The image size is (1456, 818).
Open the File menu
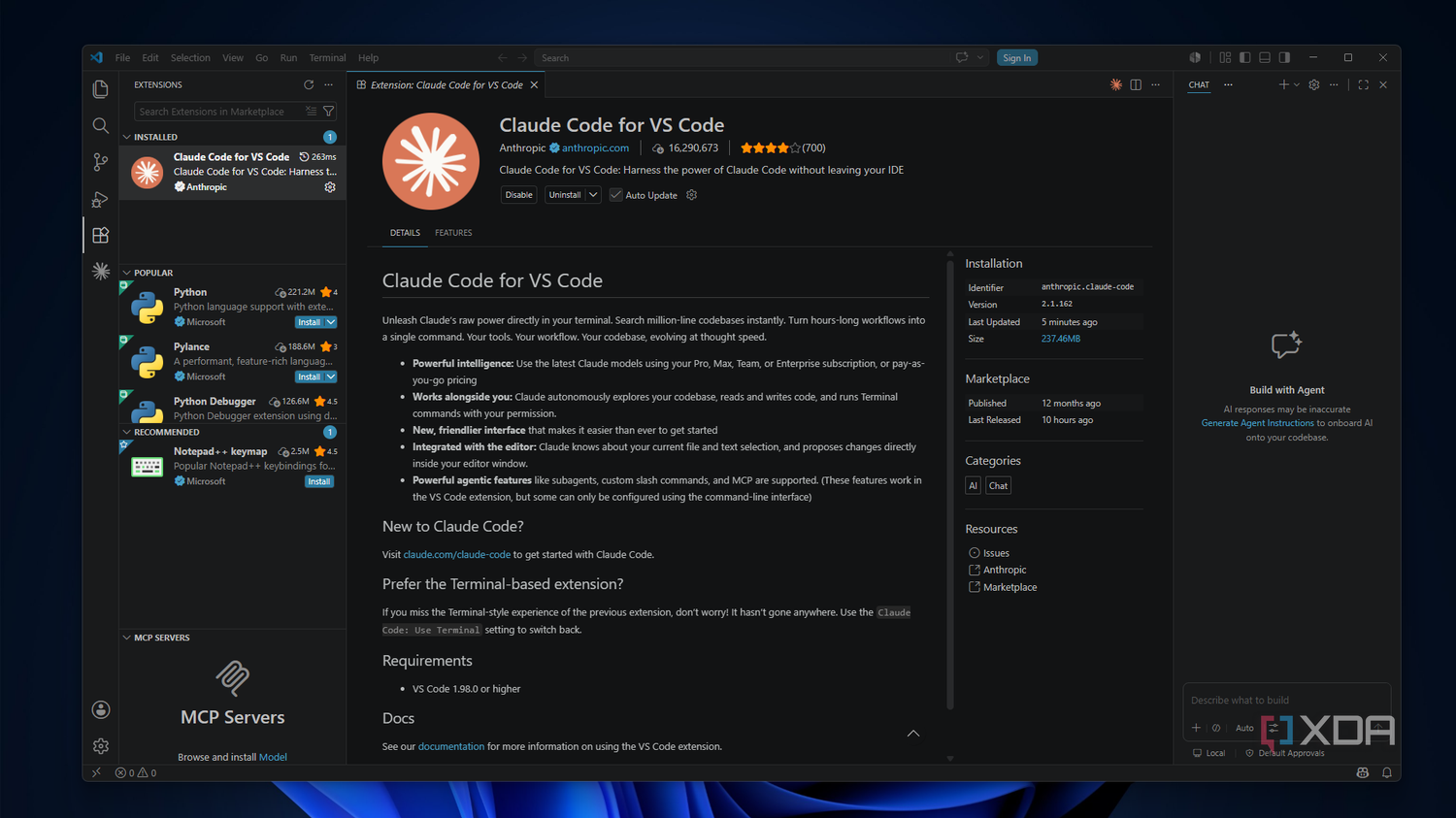click(122, 58)
